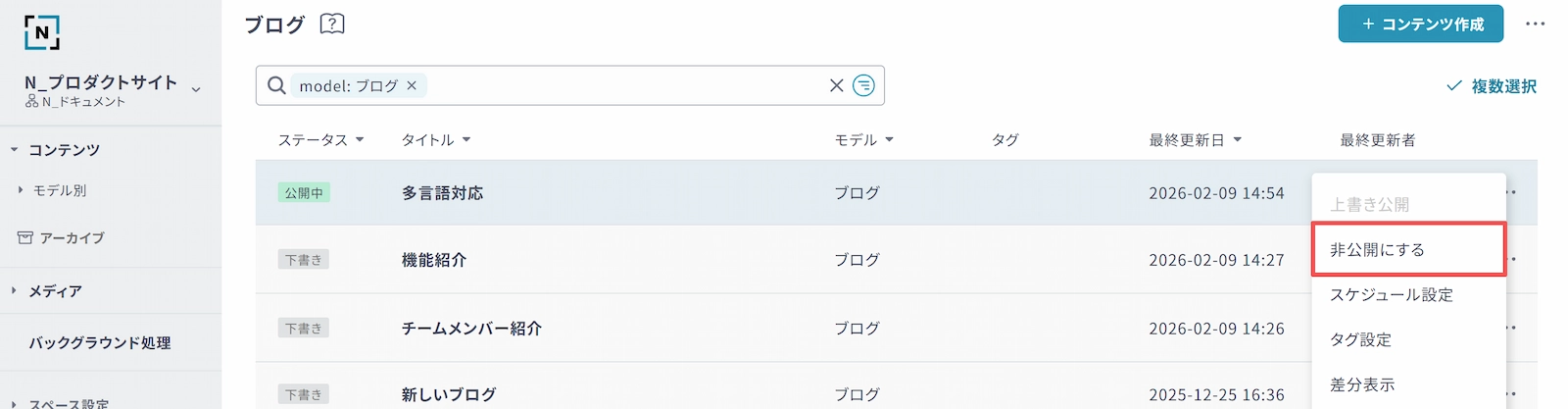This screenshot has height=409, width=1568.
Task: Click the magnifier search icon
Action: click(x=277, y=86)
